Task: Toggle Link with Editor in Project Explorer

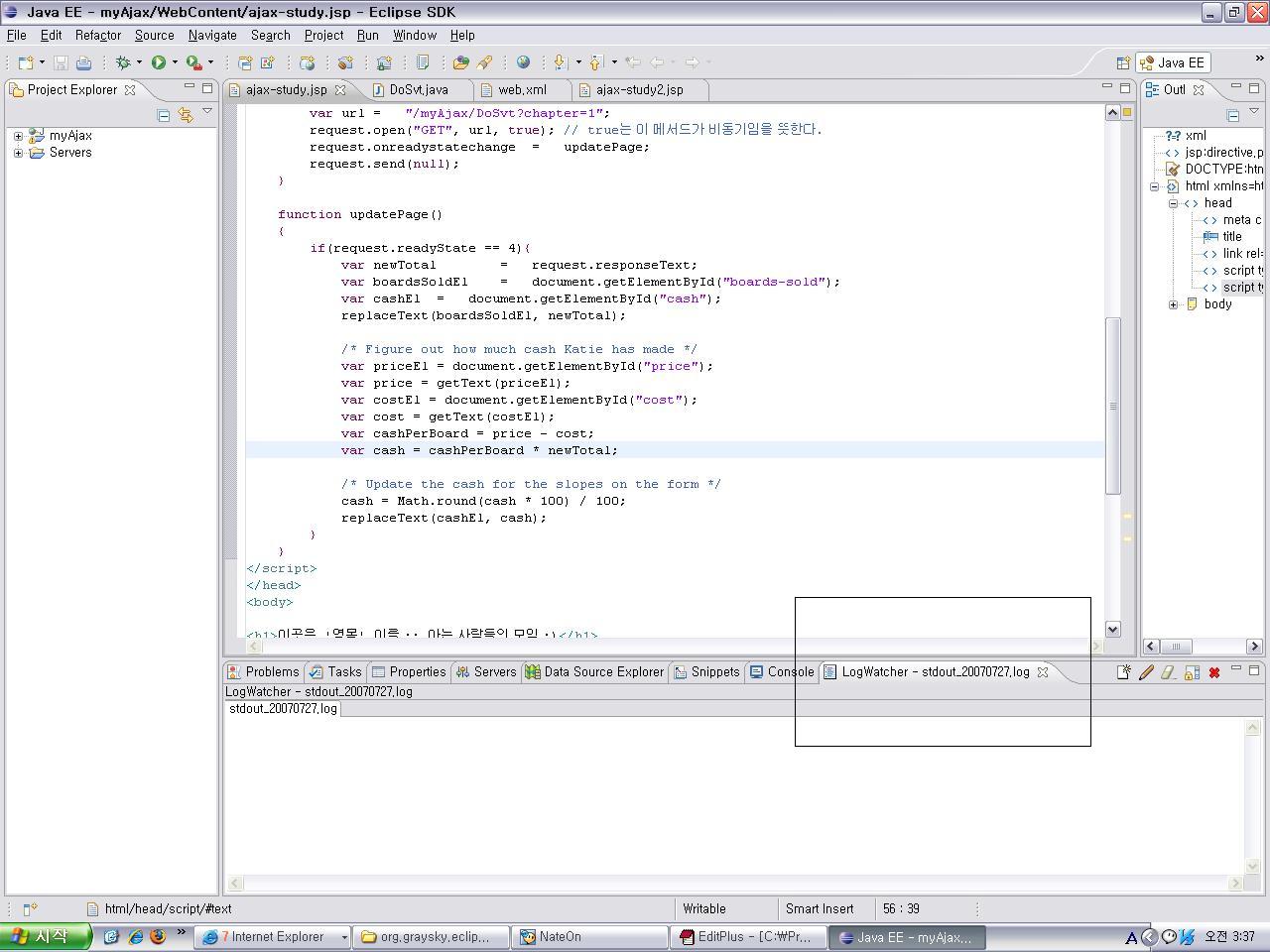Action: coord(185,115)
